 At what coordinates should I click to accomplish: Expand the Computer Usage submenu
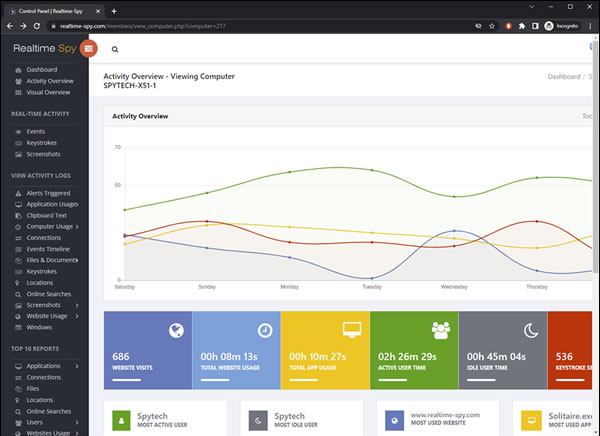click(77, 227)
